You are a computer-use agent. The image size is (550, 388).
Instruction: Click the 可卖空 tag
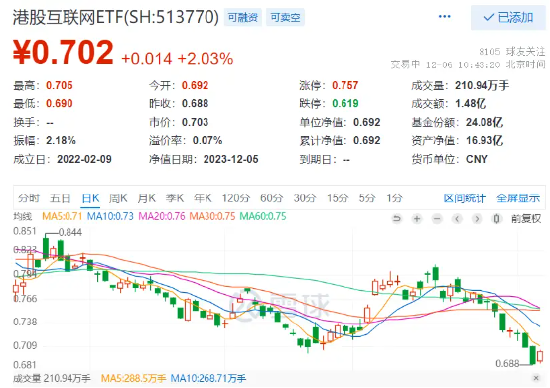click(285, 17)
